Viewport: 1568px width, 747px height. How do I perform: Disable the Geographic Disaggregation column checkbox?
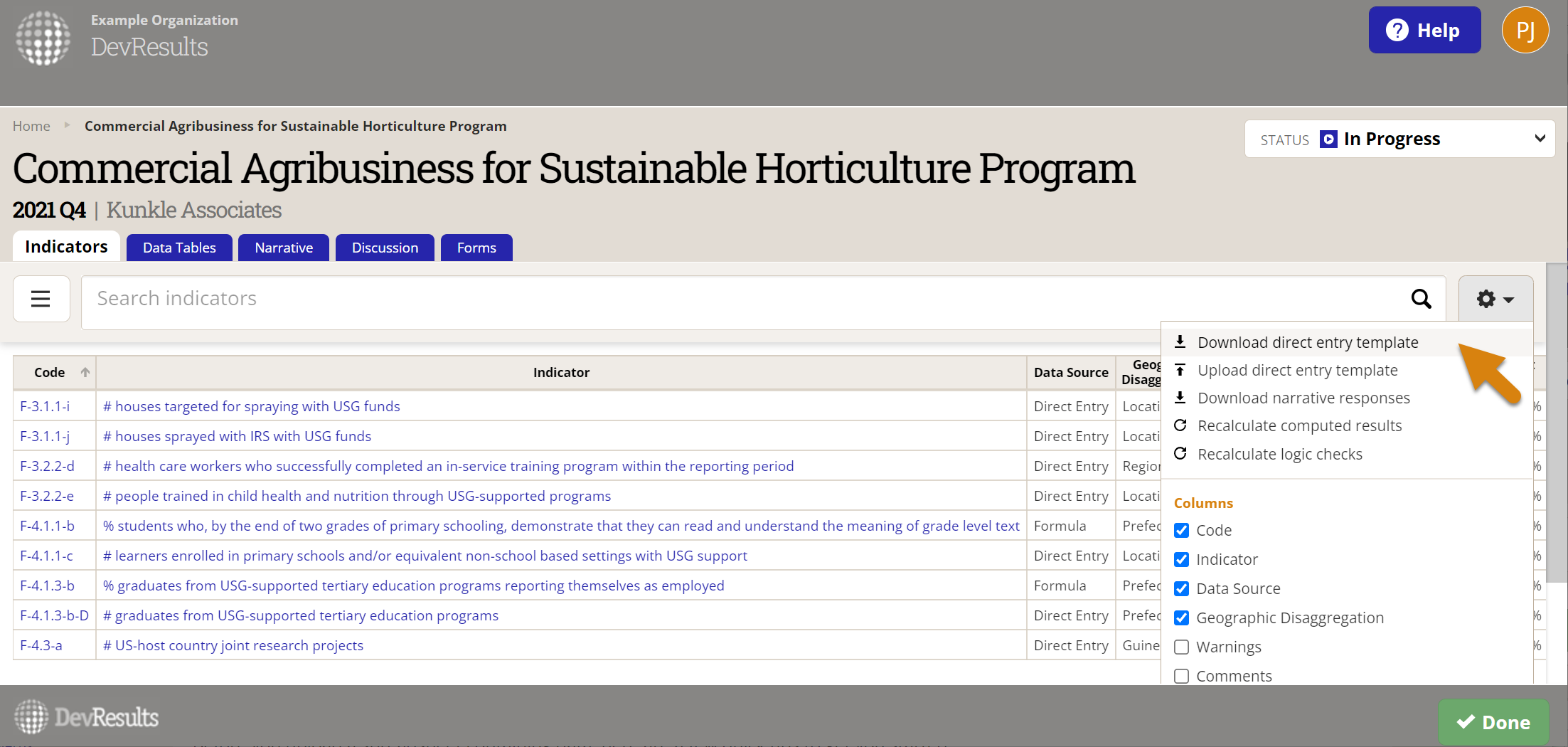point(1182,618)
